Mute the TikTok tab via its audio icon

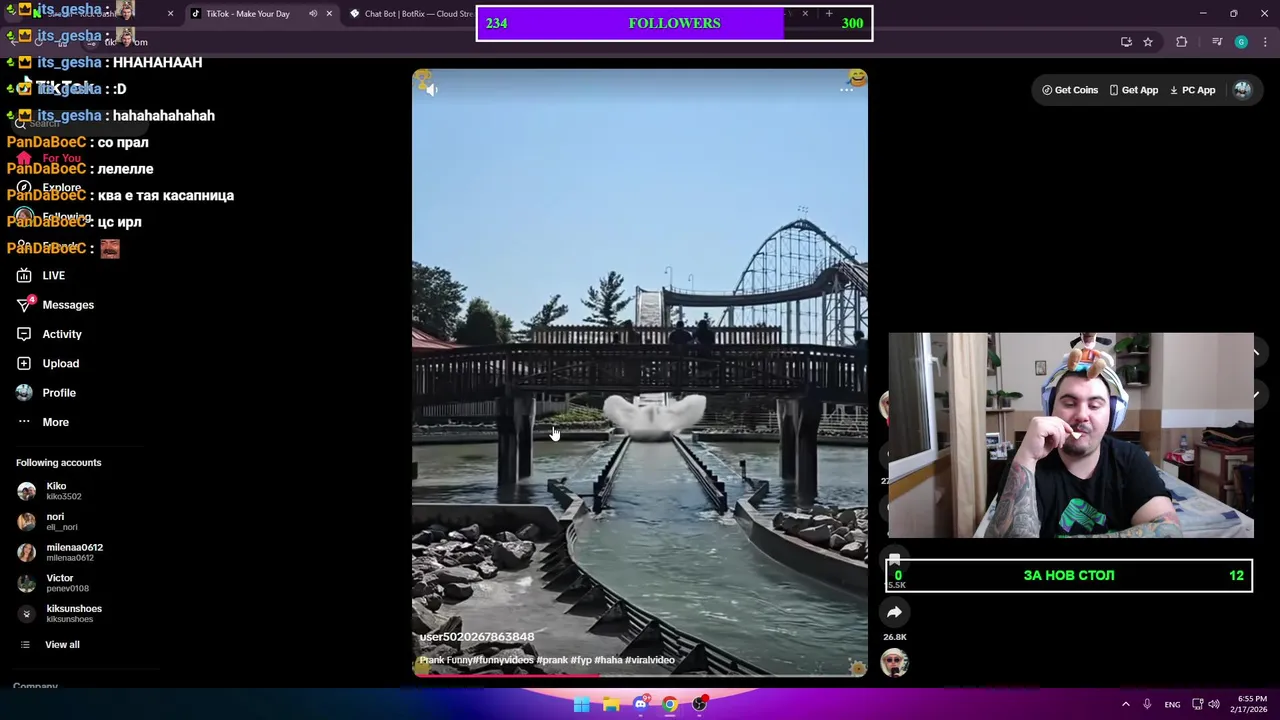(313, 14)
